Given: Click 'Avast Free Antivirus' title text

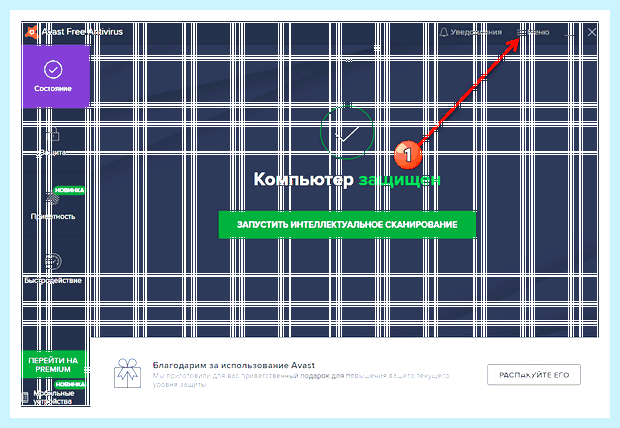Looking at the screenshot, I should click(x=82, y=32).
